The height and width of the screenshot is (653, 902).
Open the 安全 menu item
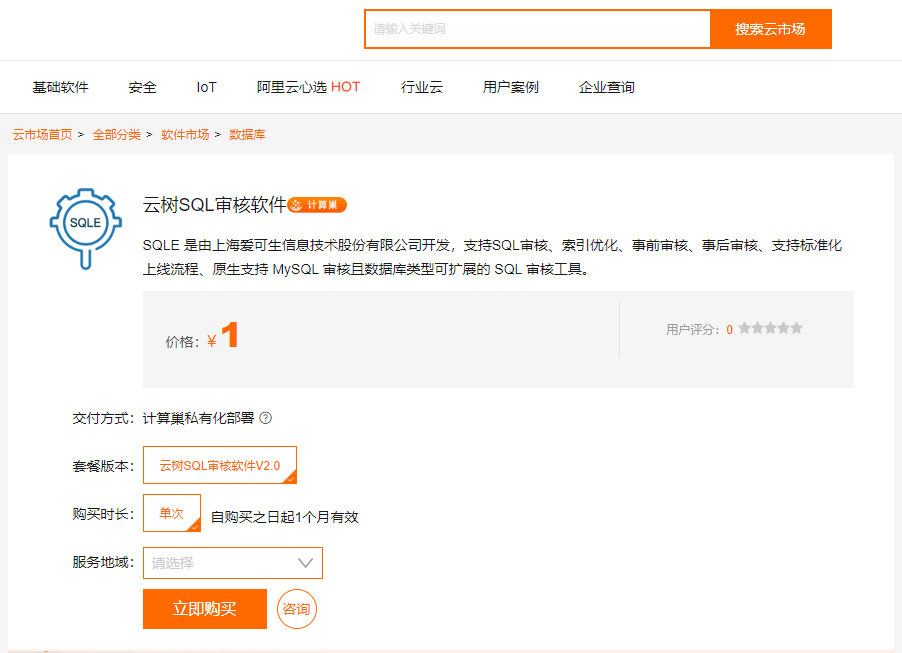[x=142, y=87]
